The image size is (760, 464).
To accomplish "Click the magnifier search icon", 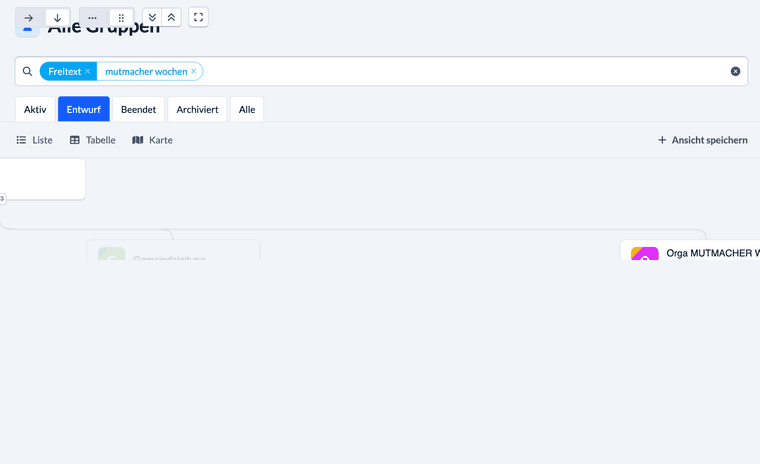I will 28,71.
